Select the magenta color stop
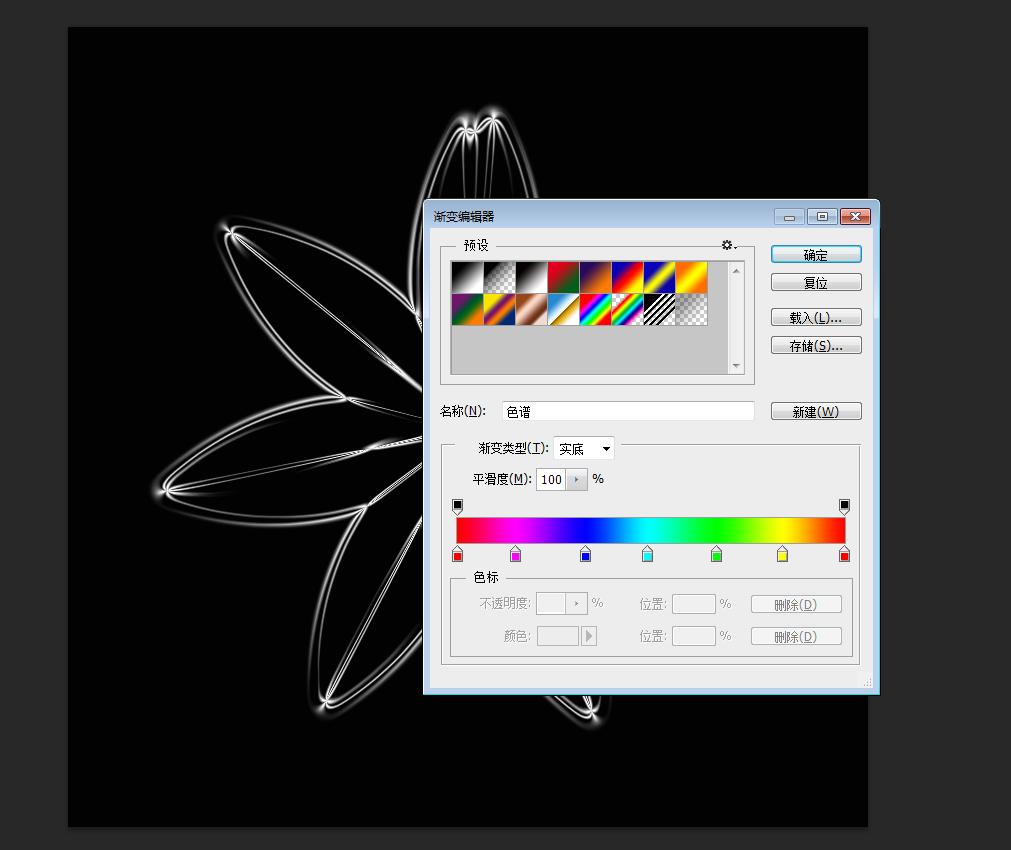Screen dimensions: 1011x850 click(515, 554)
